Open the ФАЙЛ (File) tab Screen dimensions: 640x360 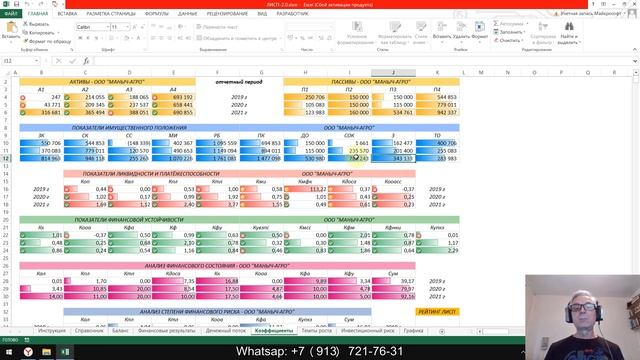[11, 13]
